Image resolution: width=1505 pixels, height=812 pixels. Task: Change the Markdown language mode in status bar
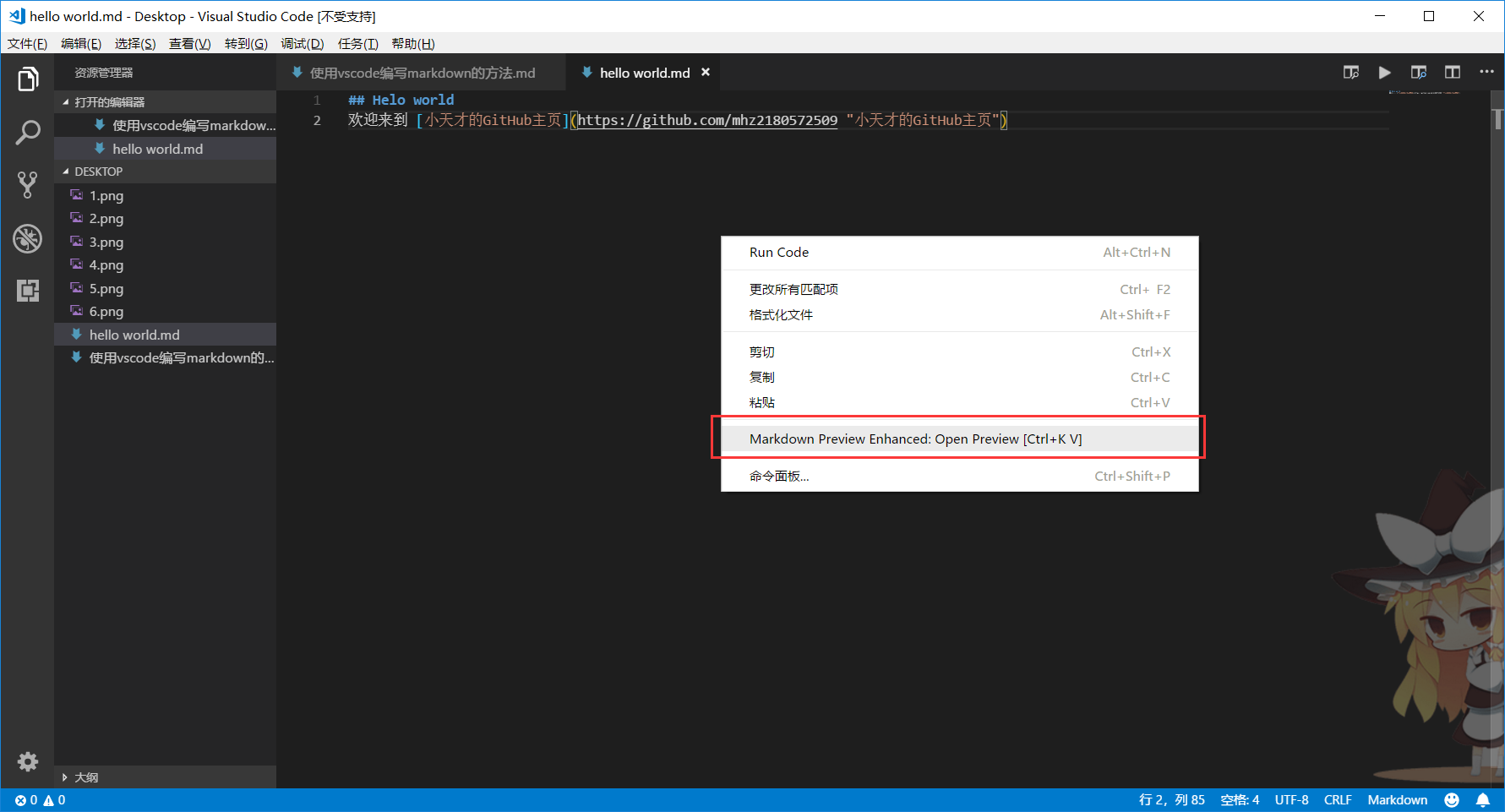point(1397,800)
